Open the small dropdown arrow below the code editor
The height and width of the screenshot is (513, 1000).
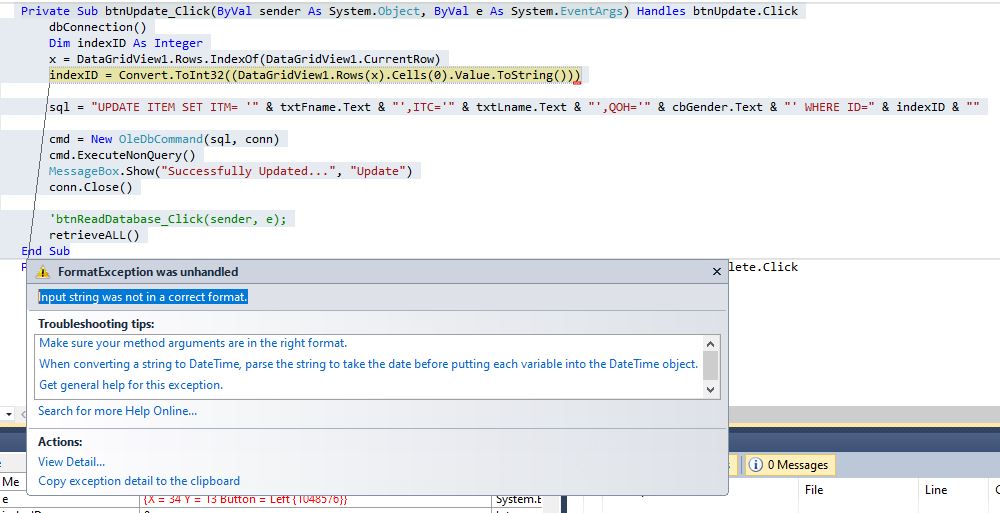(8, 414)
